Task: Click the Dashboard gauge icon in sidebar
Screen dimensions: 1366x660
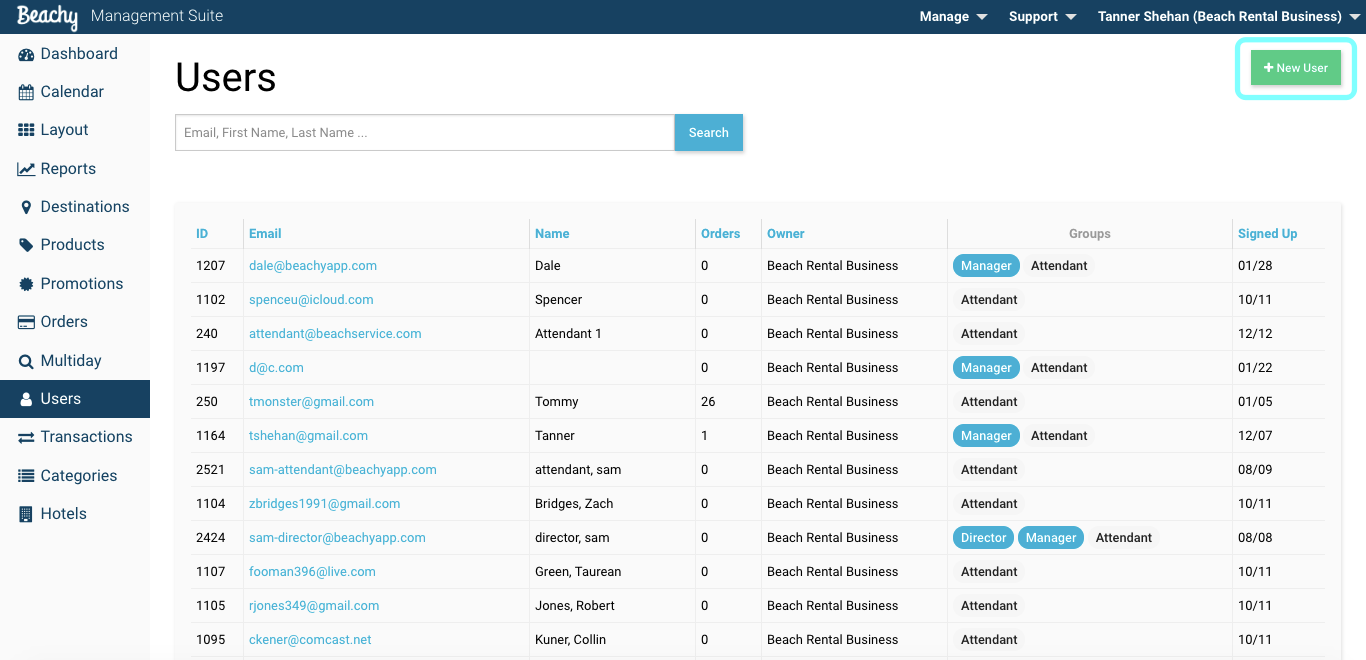Action: point(26,54)
